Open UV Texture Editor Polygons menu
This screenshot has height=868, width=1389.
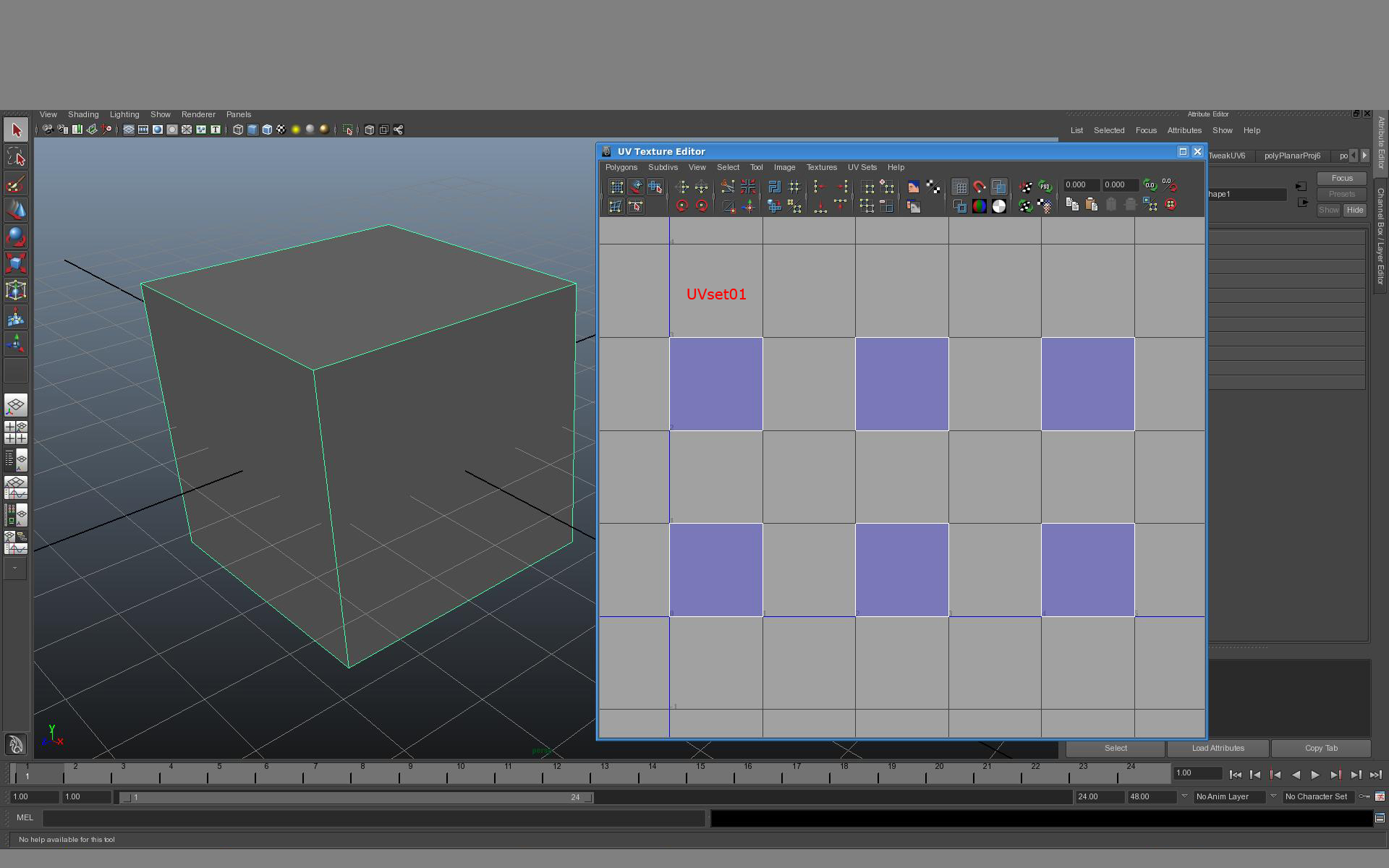621,167
